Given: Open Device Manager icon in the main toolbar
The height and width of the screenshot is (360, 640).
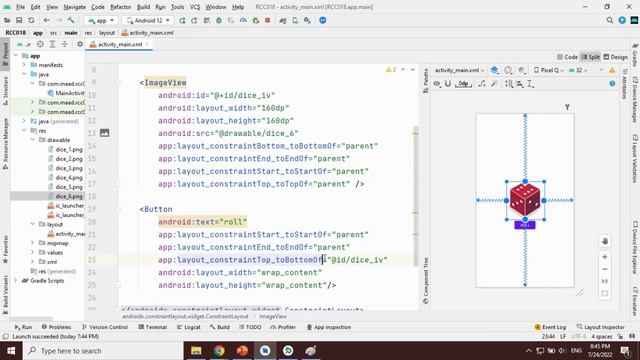Looking at the screenshot, I should (295, 20).
